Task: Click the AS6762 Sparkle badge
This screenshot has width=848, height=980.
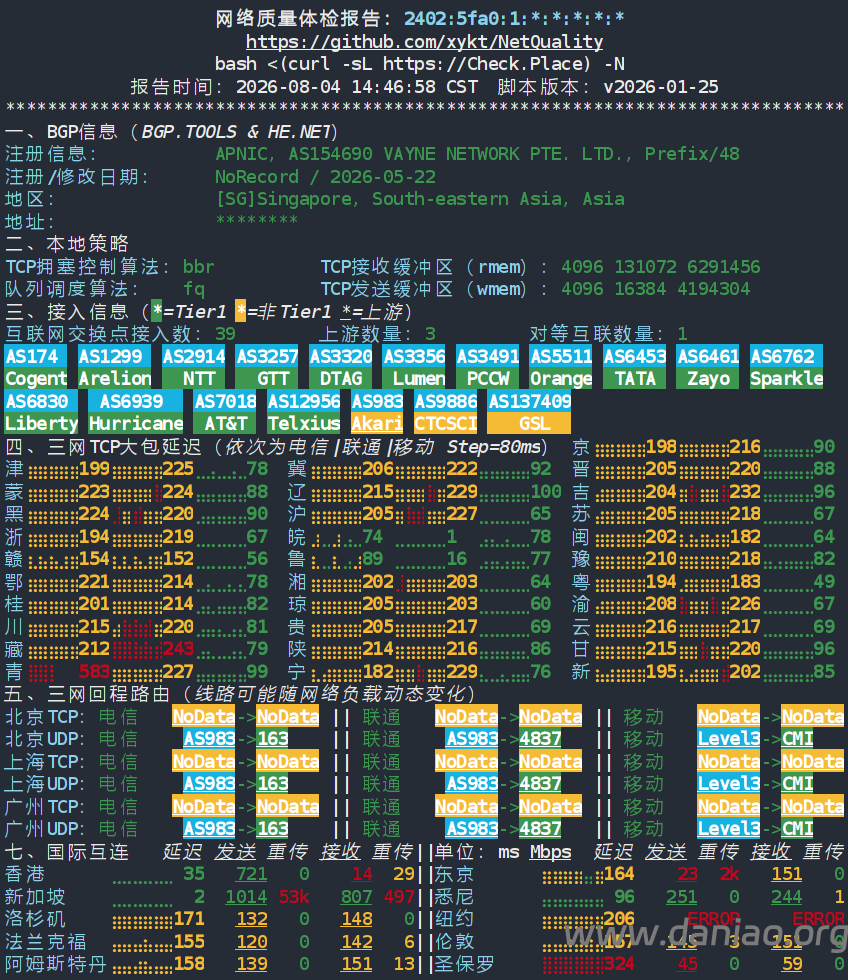Action: (786, 367)
